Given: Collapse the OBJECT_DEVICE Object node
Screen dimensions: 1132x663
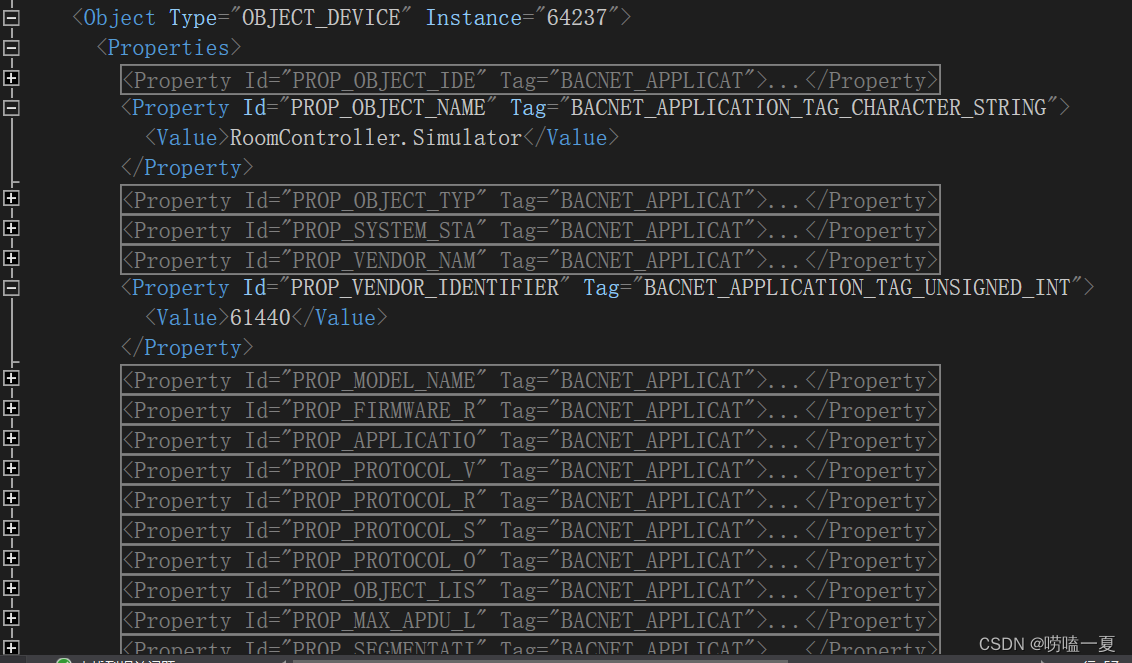Looking at the screenshot, I should [x=11, y=18].
